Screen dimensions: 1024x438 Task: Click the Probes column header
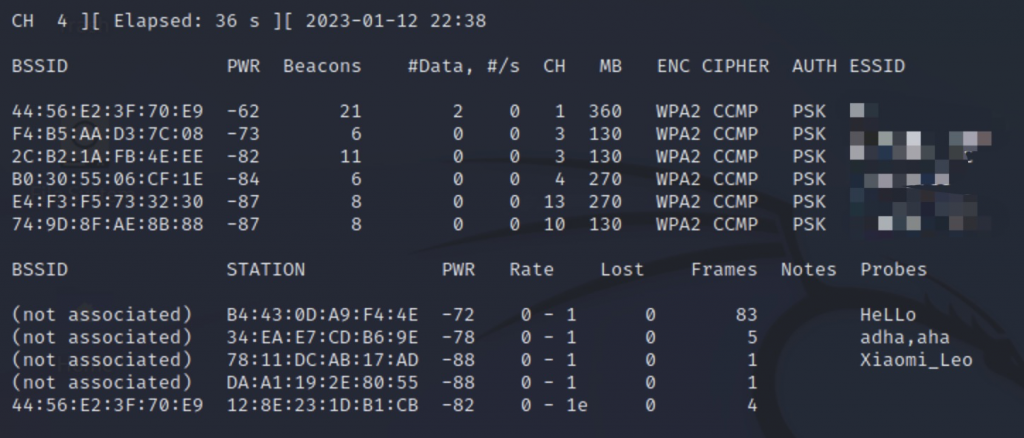click(893, 270)
